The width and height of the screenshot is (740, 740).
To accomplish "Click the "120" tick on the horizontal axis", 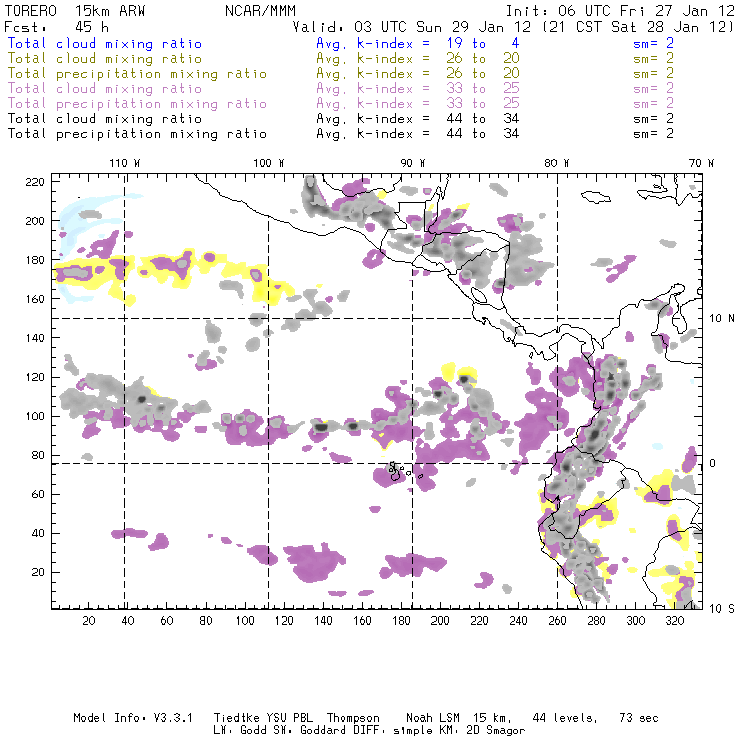I will [284, 621].
